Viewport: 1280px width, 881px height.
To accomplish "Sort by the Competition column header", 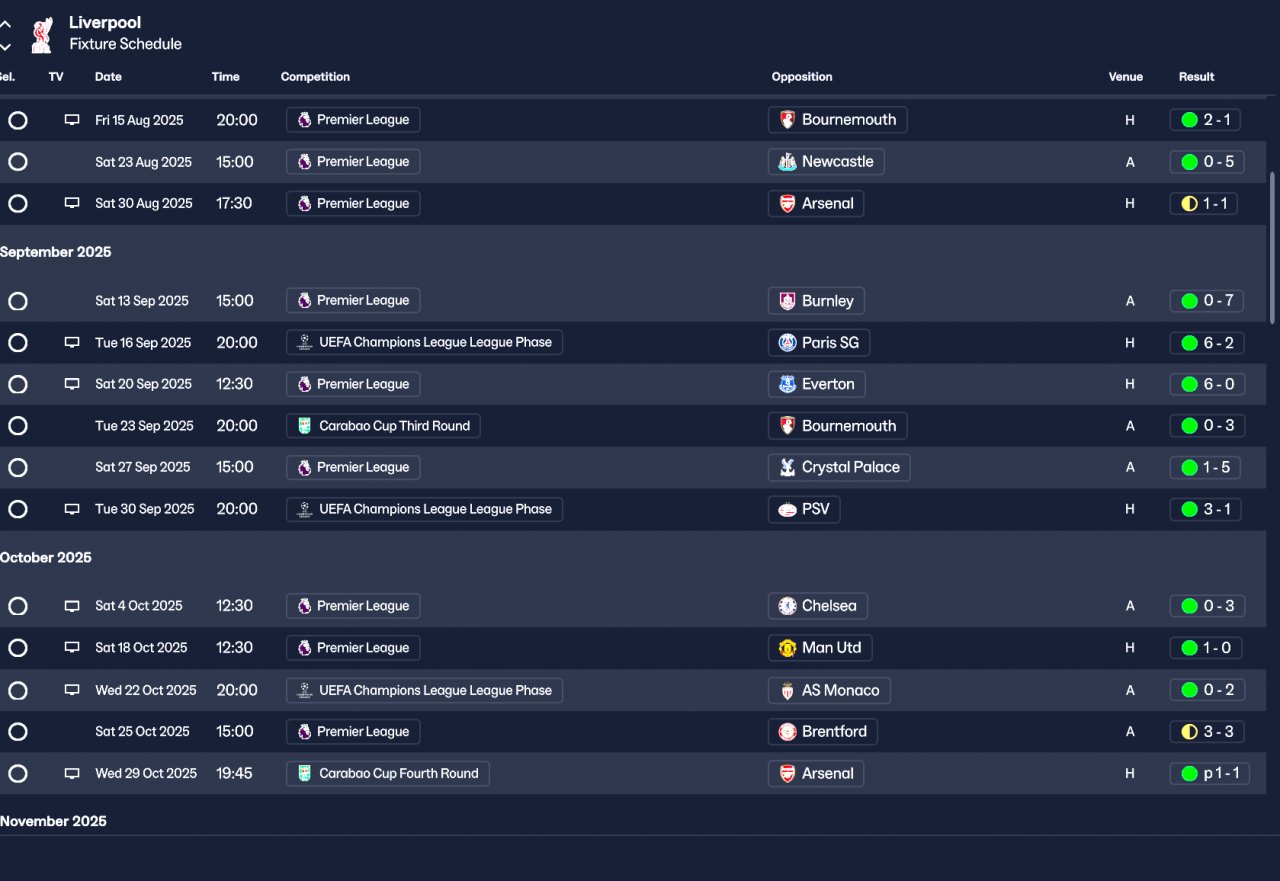I will click(x=315, y=77).
